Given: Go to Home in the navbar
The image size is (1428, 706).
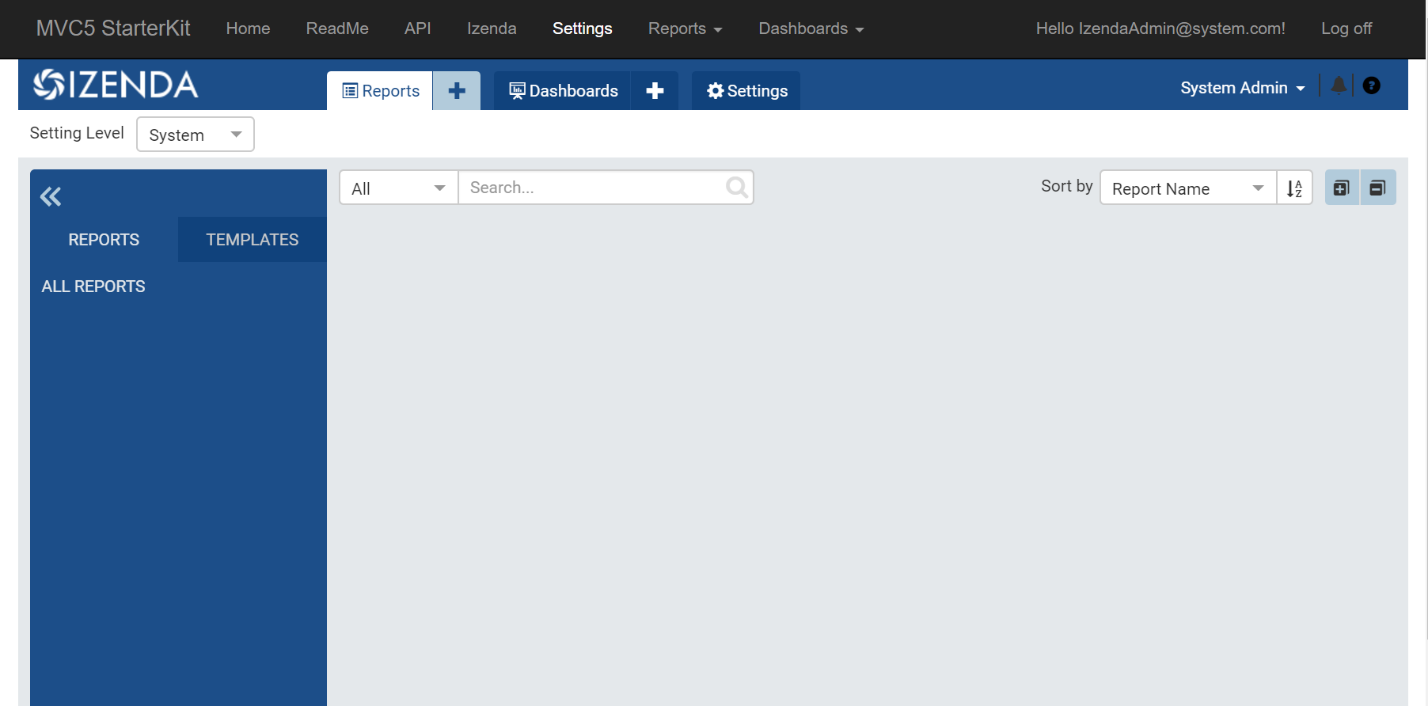Looking at the screenshot, I should pyautogui.click(x=248, y=29).
